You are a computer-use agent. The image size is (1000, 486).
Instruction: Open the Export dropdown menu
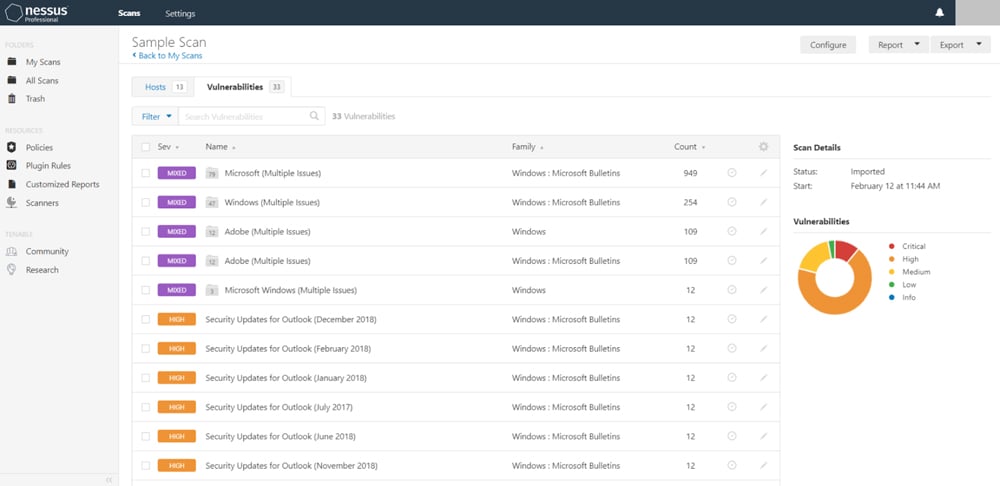(x=959, y=45)
